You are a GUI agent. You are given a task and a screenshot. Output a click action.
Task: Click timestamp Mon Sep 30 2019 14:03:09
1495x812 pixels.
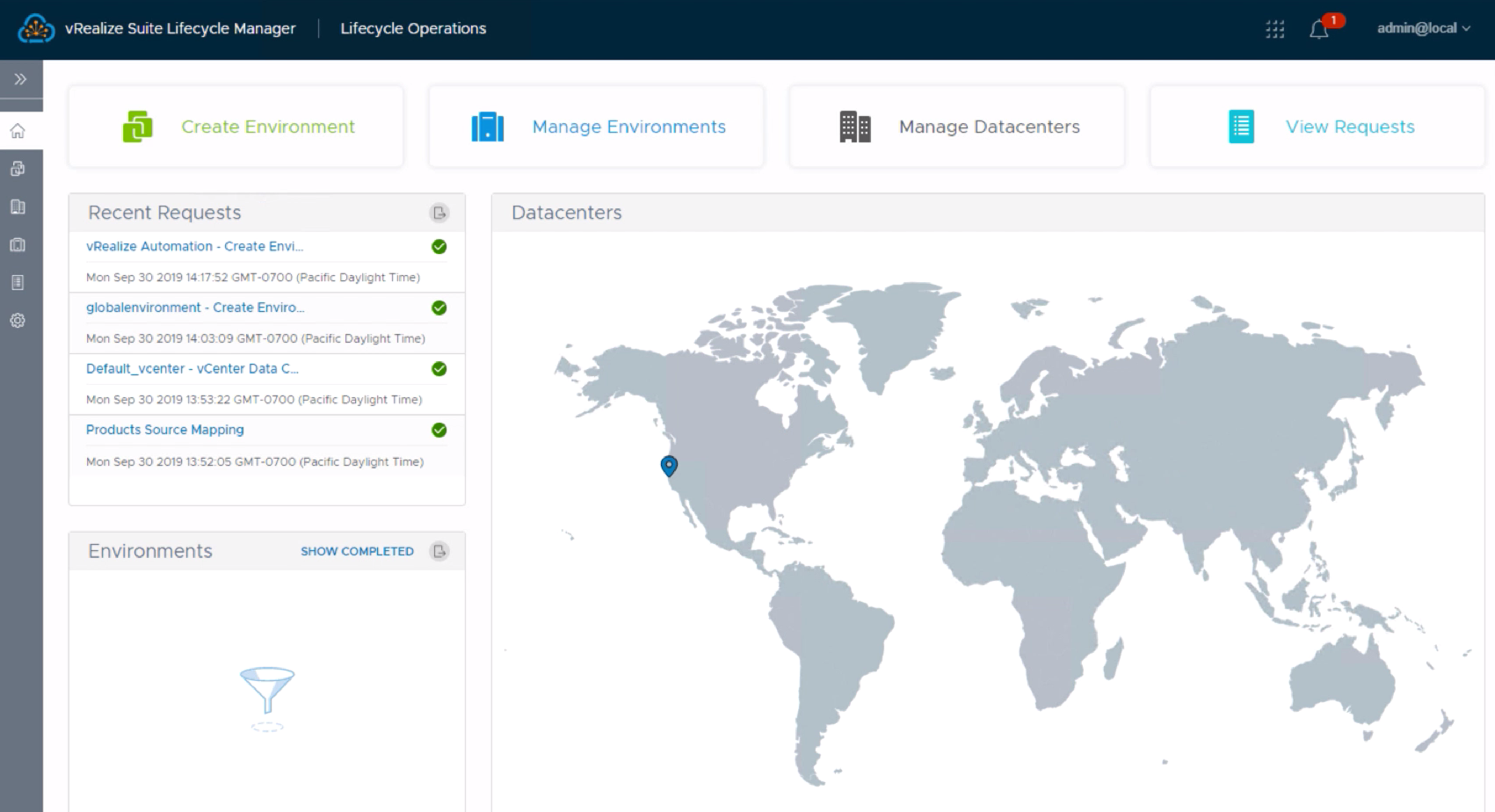pos(256,338)
